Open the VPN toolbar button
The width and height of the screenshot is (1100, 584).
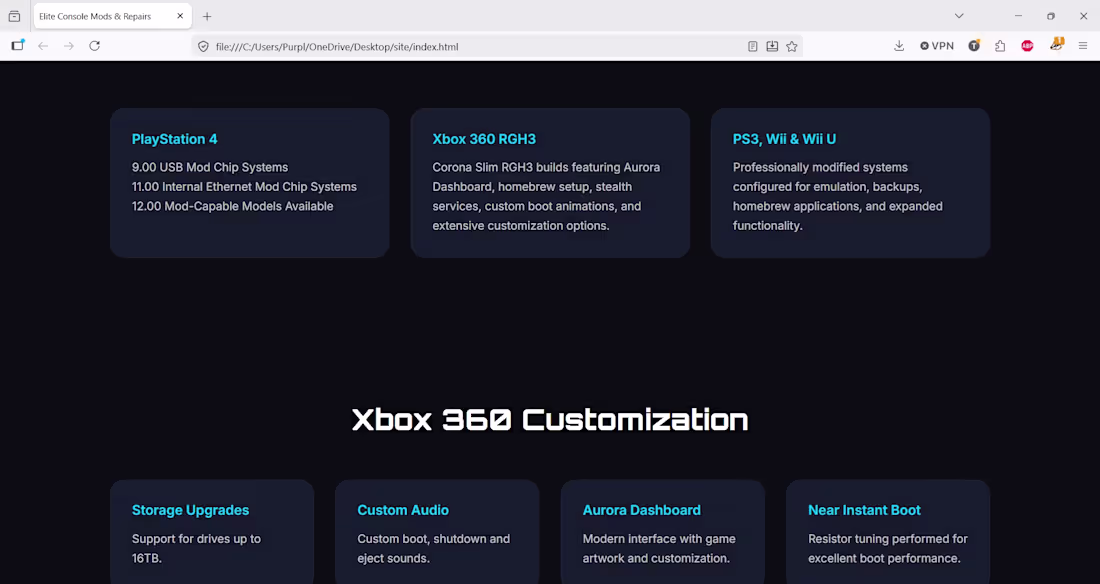coord(937,46)
